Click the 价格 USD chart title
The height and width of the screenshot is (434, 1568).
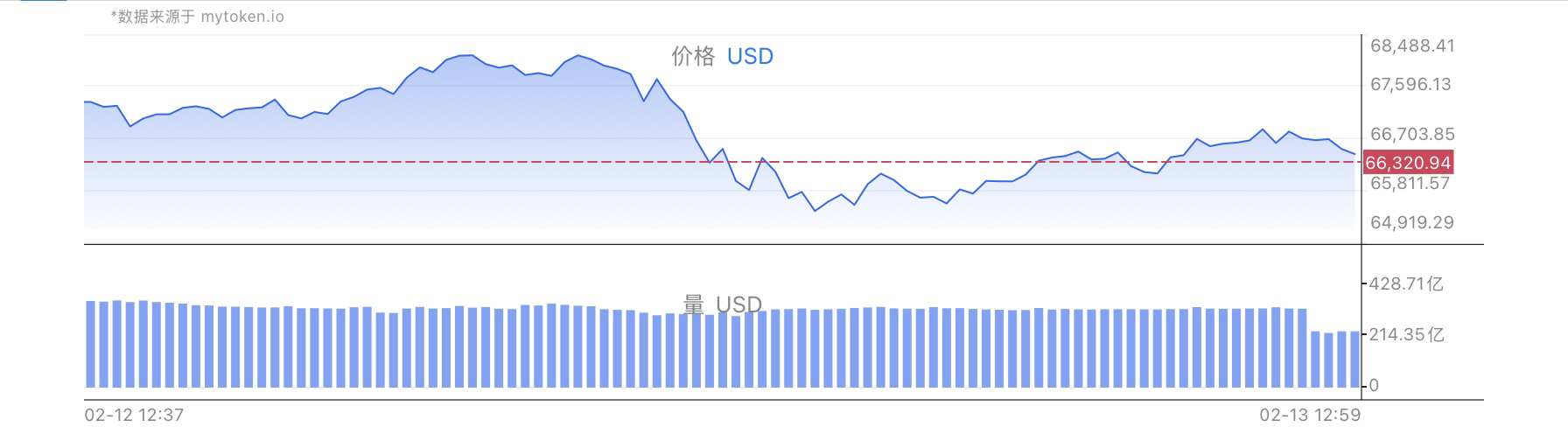pos(722,57)
